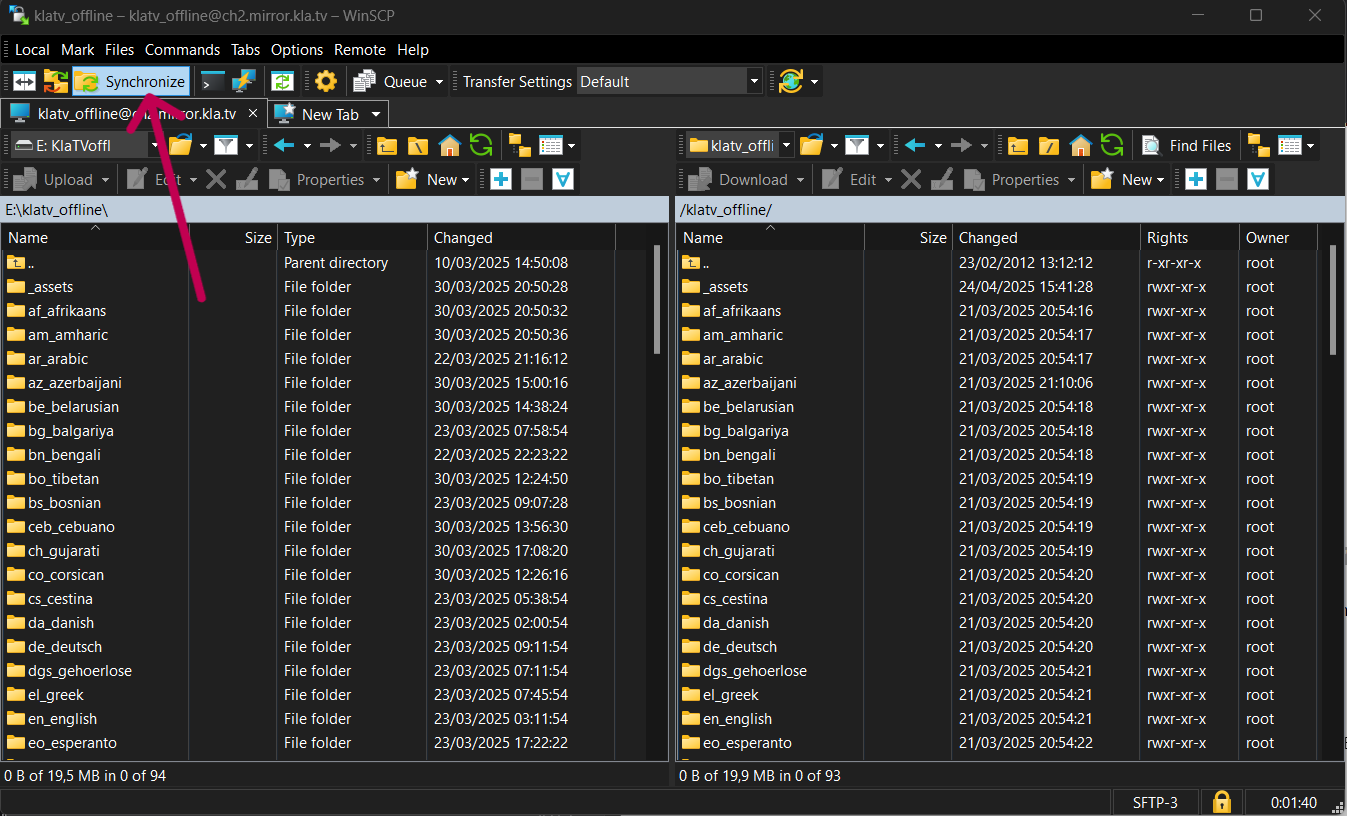Viewport: 1347px width, 816px height.
Task: Click the local panel Invert Selection icon
Action: [x=563, y=180]
